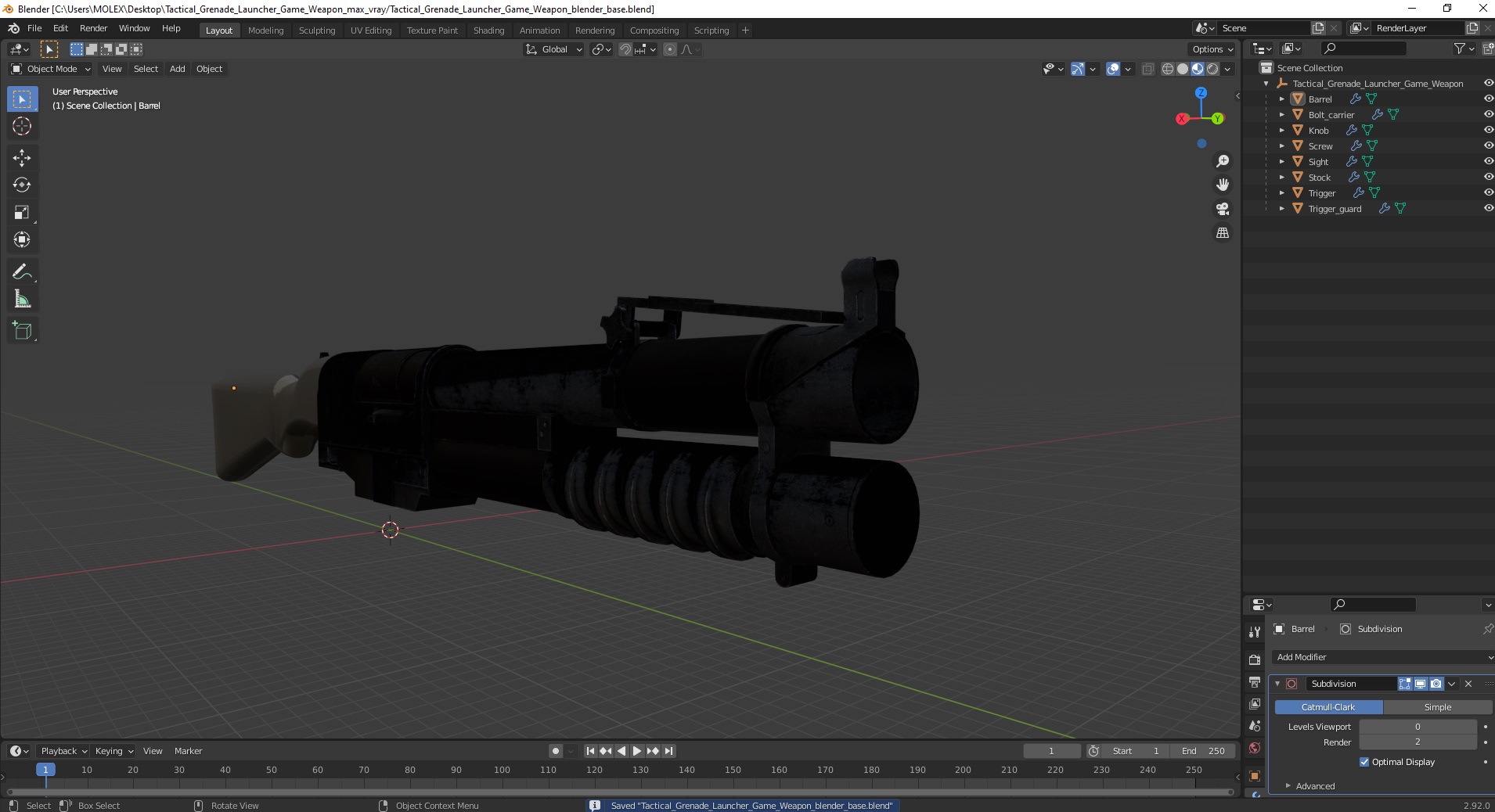Open the Output properties tab
This screenshot has height=812, width=1495.
(1255, 682)
